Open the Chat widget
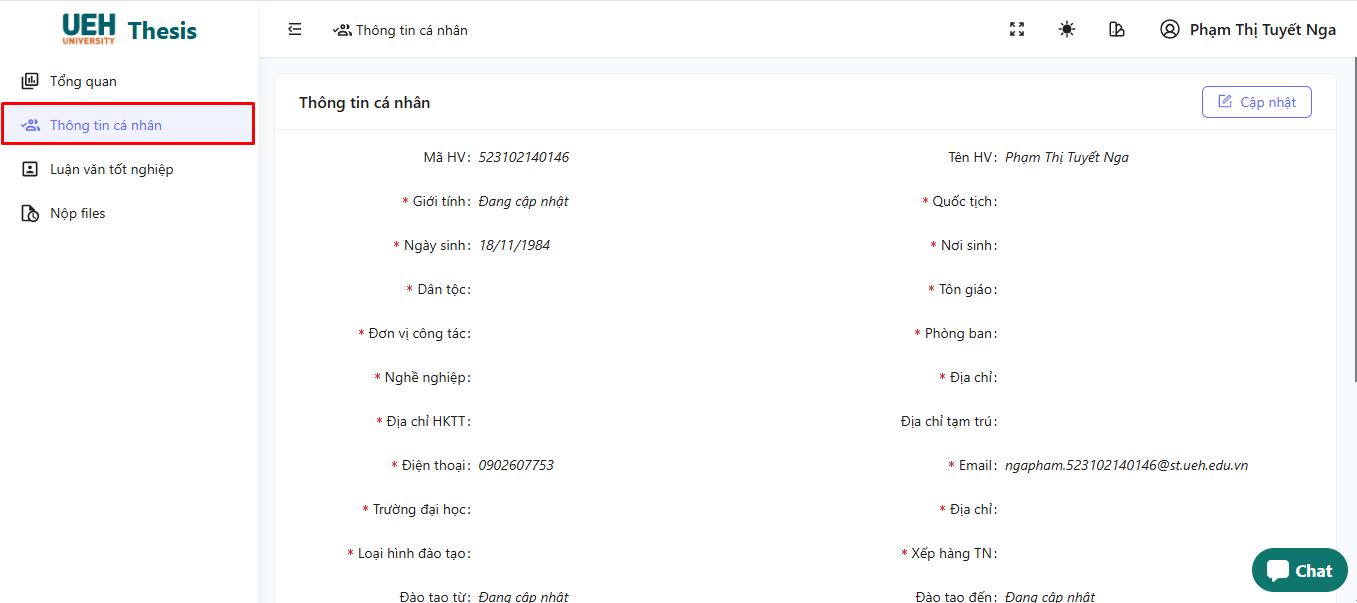The width and height of the screenshot is (1357, 603). [1299, 571]
